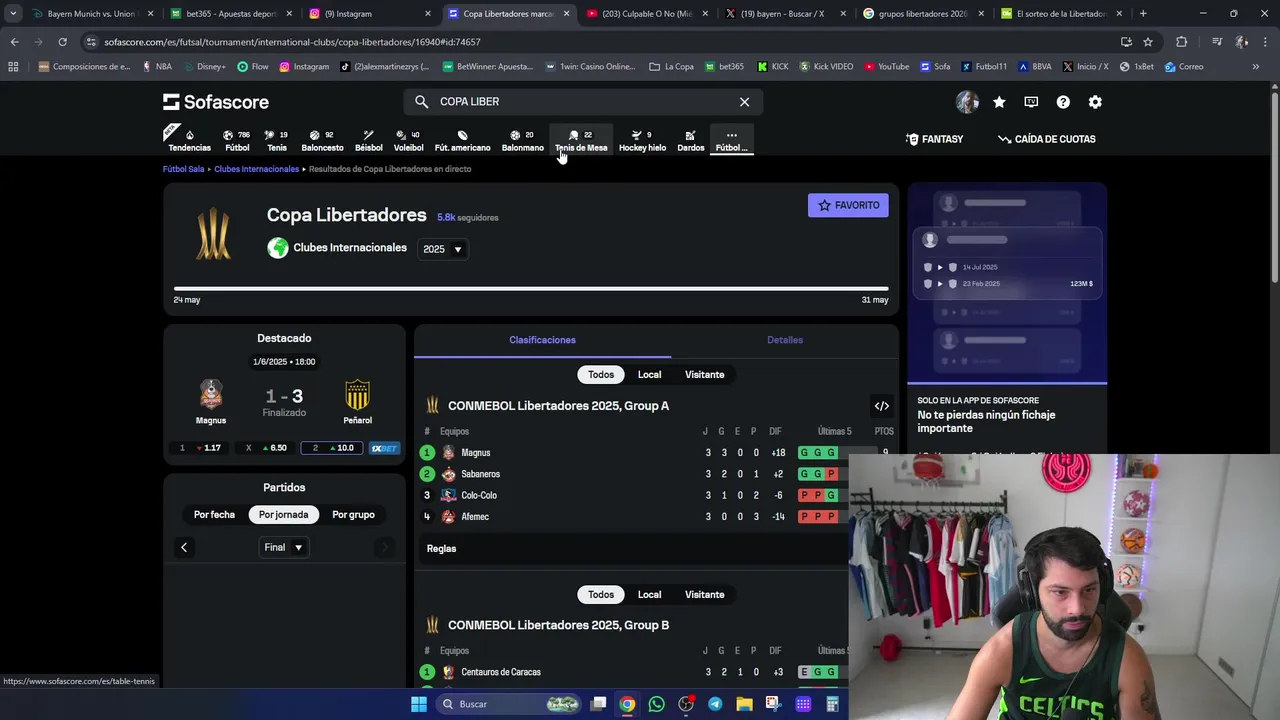This screenshot has width=1280, height=720.
Task: Select Todos filter for Group B
Action: pyautogui.click(x=601, y=594)
